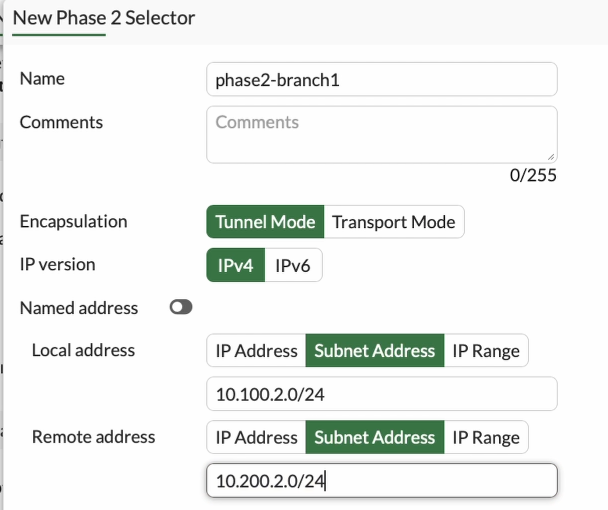
Task: Choose IP Range for Remote address
Action: point(486,437)
